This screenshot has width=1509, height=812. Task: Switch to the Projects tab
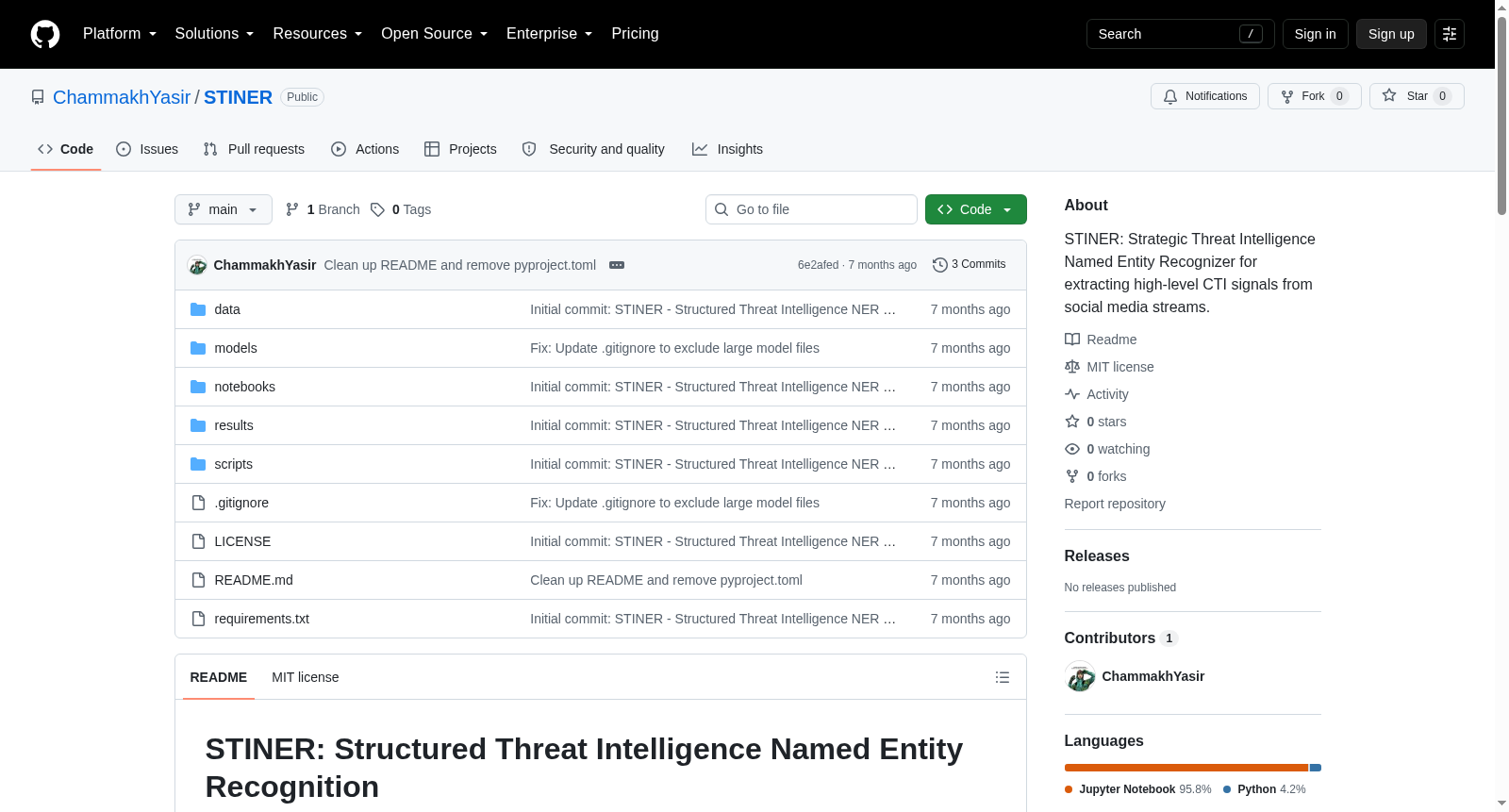[460, 149]
